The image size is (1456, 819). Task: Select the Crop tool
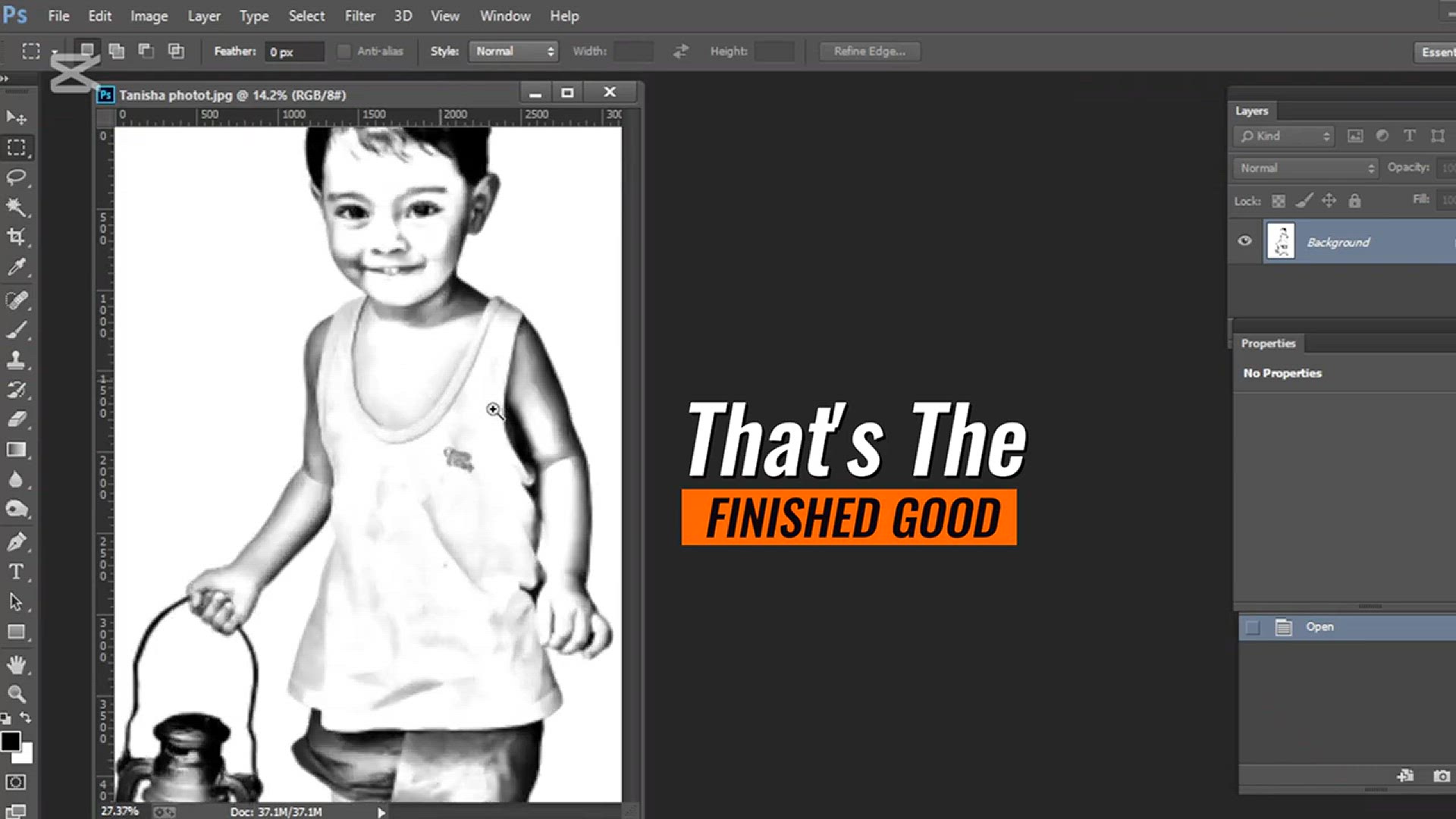tap(16, 237)
